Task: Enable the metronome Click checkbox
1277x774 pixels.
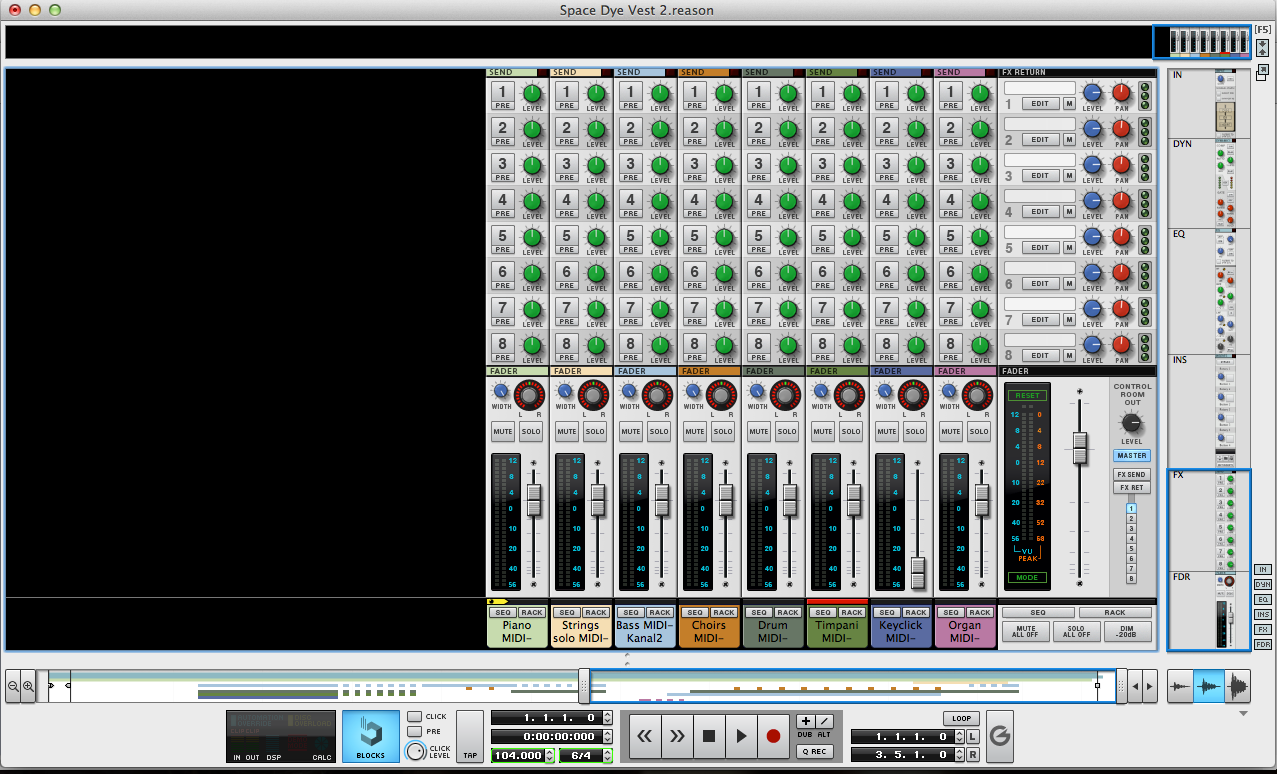Action: [x=414, y=716]
